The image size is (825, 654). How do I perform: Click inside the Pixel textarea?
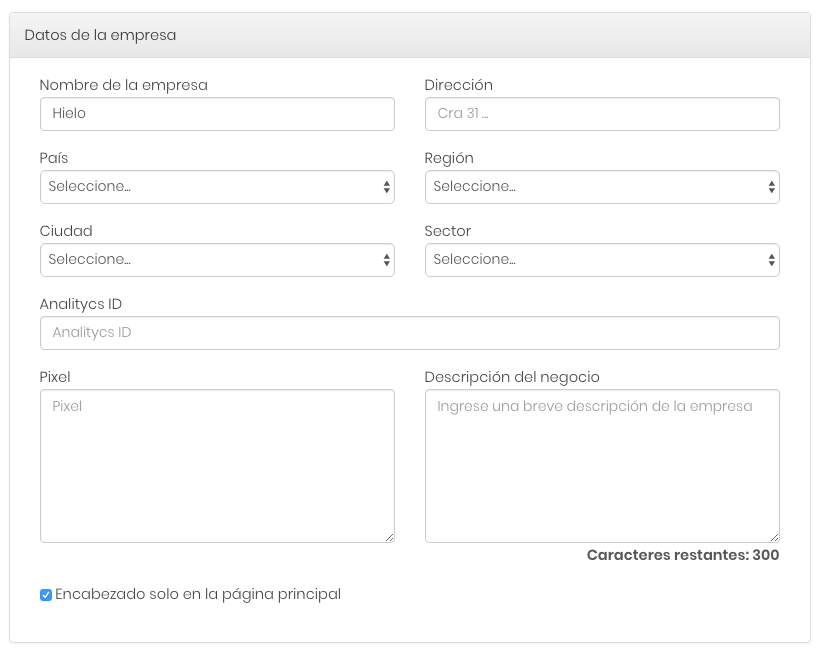coord(217,466)
